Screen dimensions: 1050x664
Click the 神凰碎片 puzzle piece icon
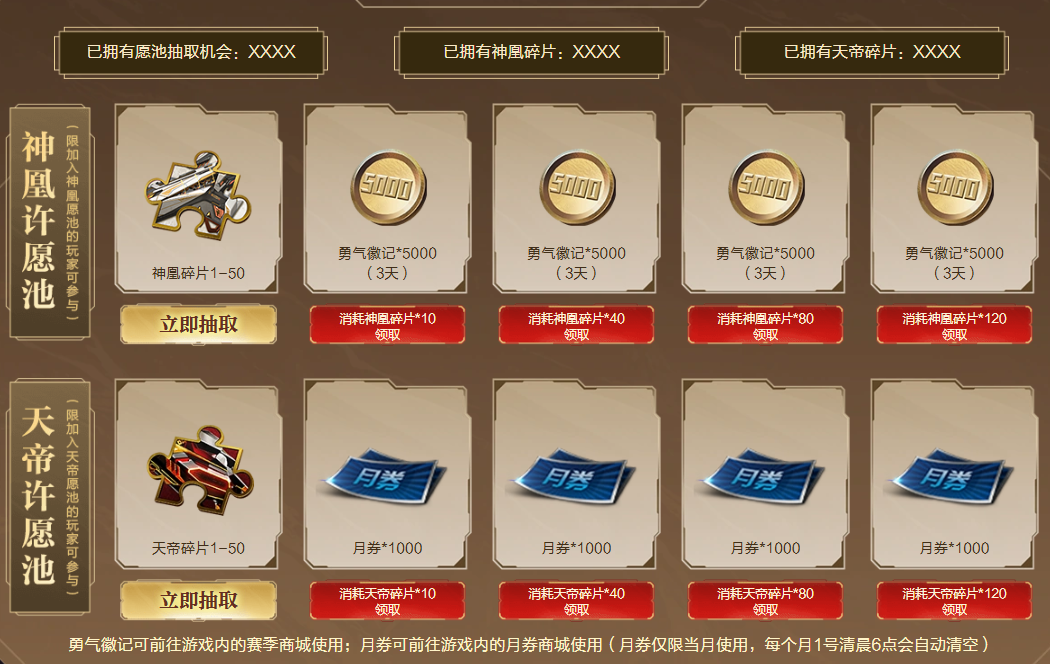tap(198, 195)
